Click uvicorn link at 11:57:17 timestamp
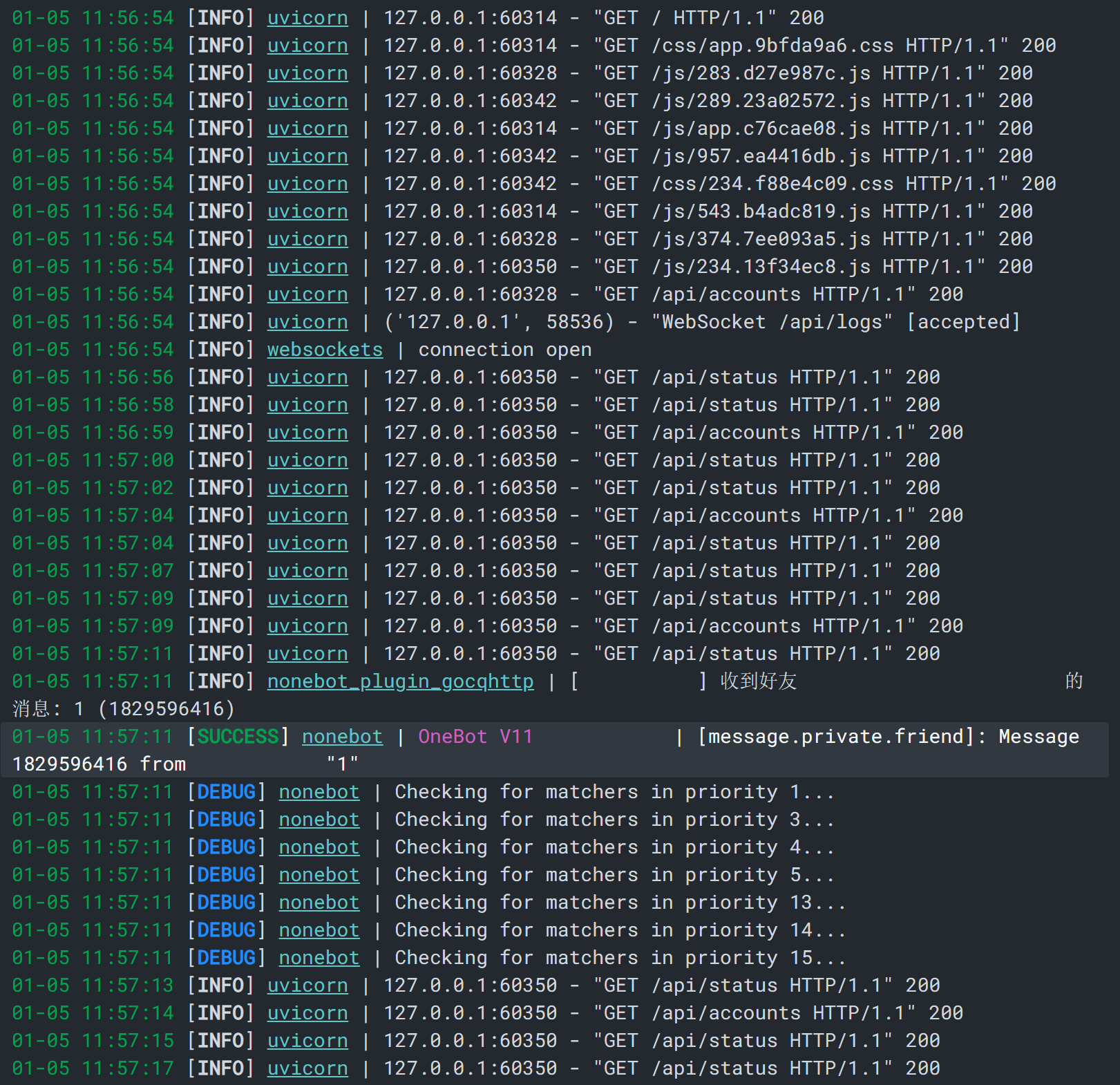 [x=307, y=1068]
